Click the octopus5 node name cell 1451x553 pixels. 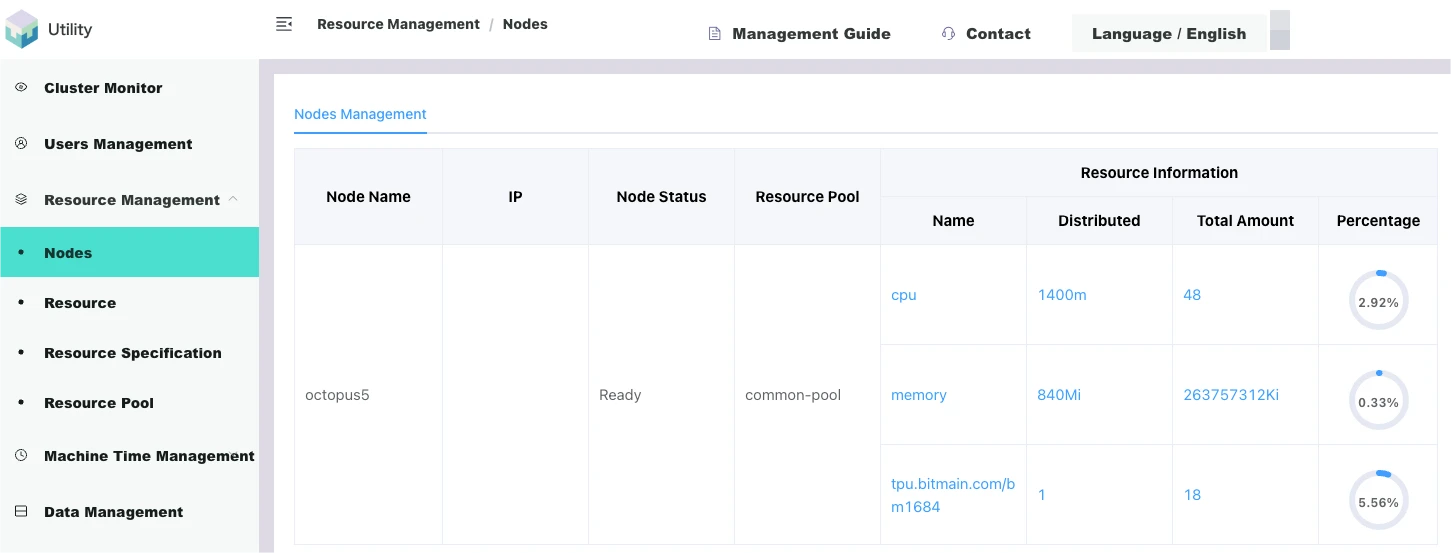coord(337,395)
